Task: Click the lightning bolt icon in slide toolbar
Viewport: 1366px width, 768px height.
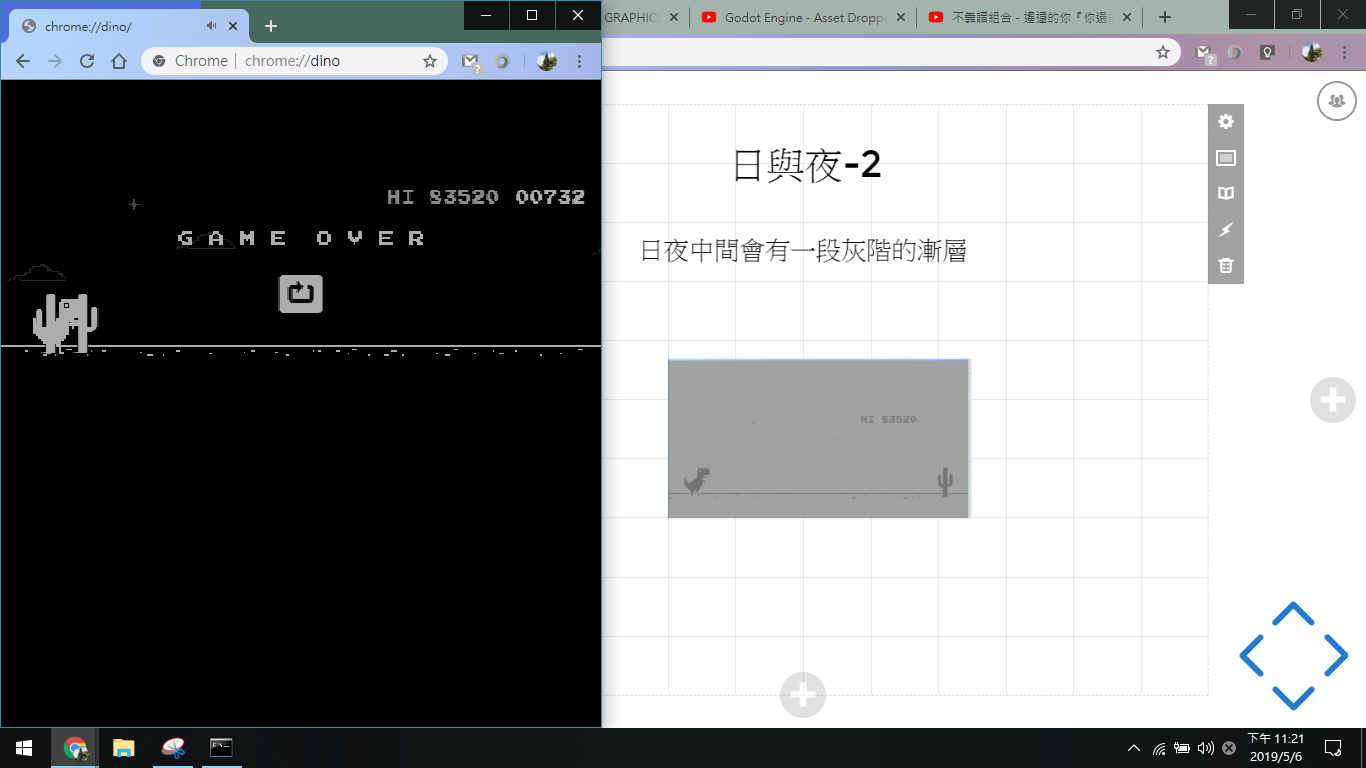Action: [x=1226, y=230]
